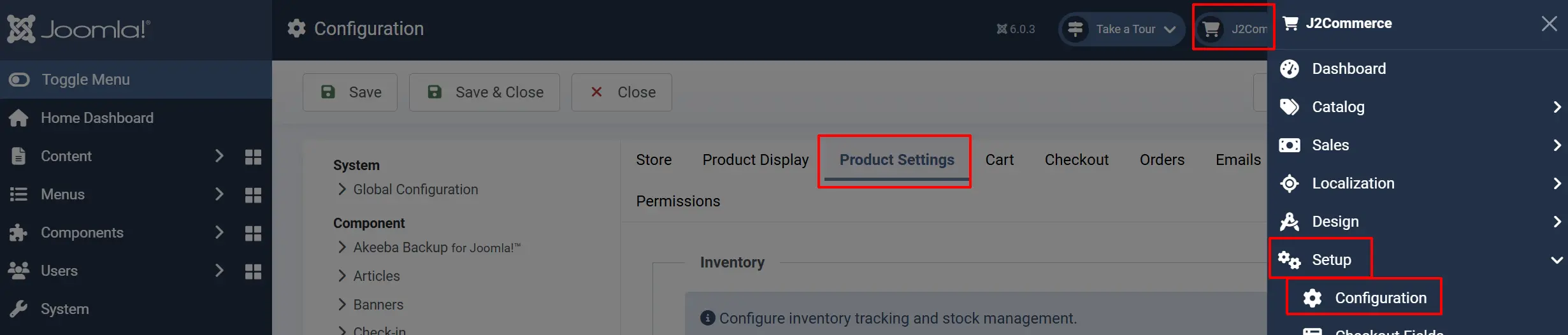Expand the Catalog submenu
The width and height of the screenshot is (1568, 335).
tap(1557, 107)
